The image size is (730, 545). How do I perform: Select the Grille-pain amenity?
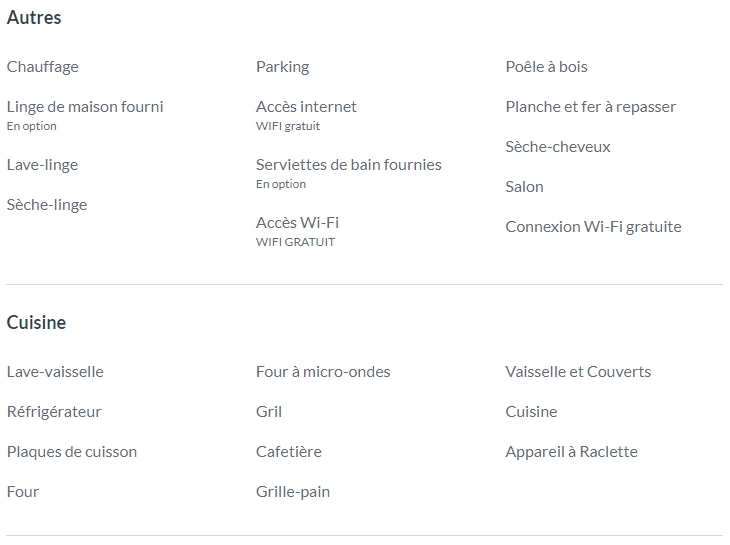click(x=293, y=492)
